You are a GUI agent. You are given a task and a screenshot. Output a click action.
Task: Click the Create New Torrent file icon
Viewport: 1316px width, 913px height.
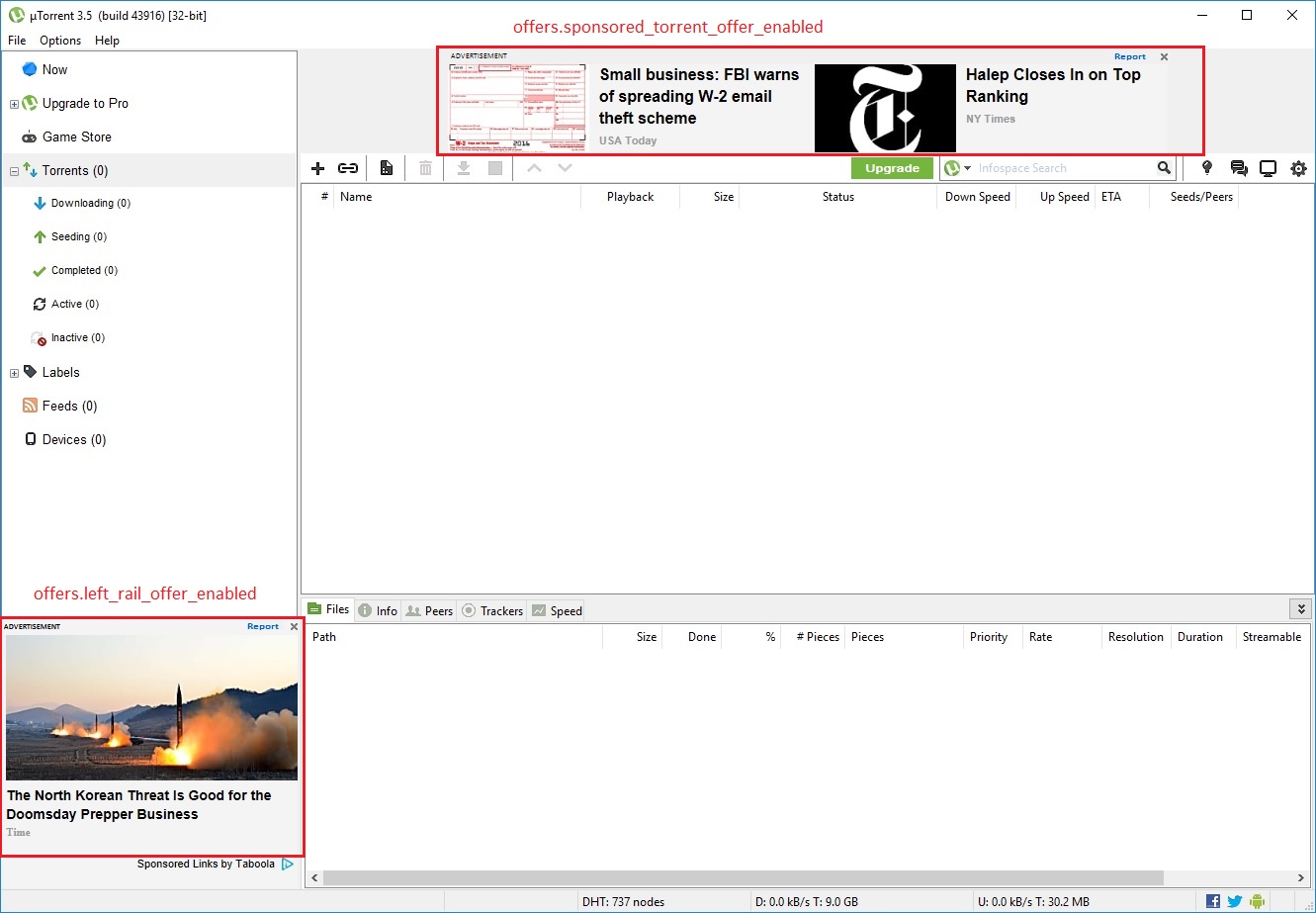point(387,169)
